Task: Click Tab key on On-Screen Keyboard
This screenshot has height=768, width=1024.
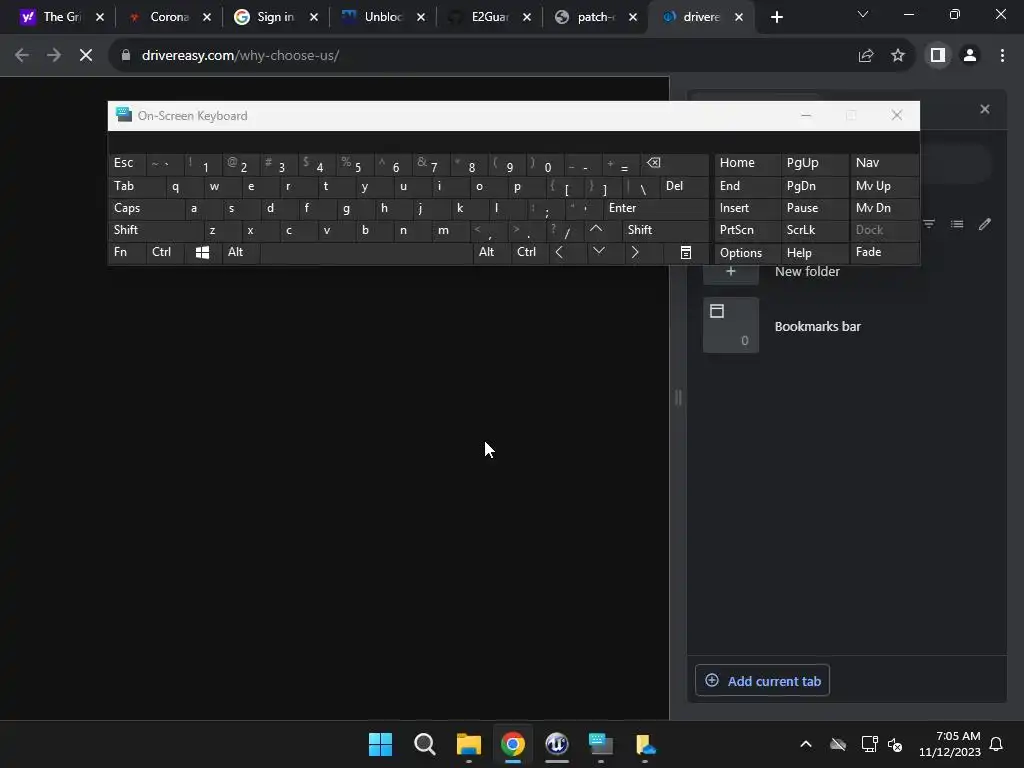Action: tap(136, 186)
